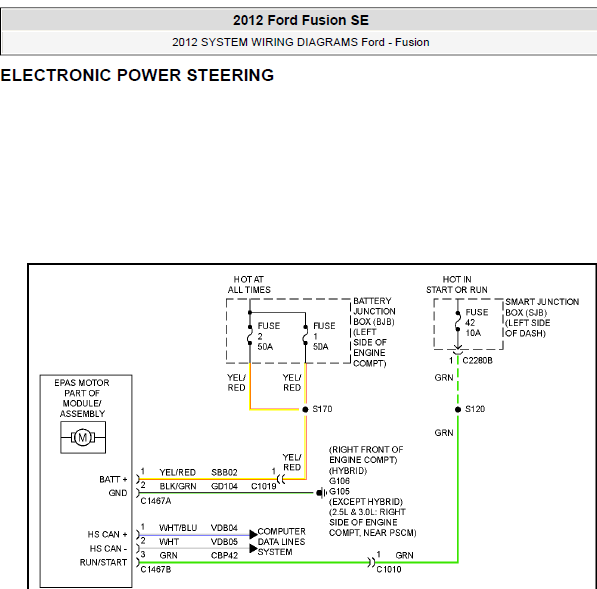
Task: Click '(RIGHT FRONT OF ENGINE COMPT)' location note
Action: (366, 455)
